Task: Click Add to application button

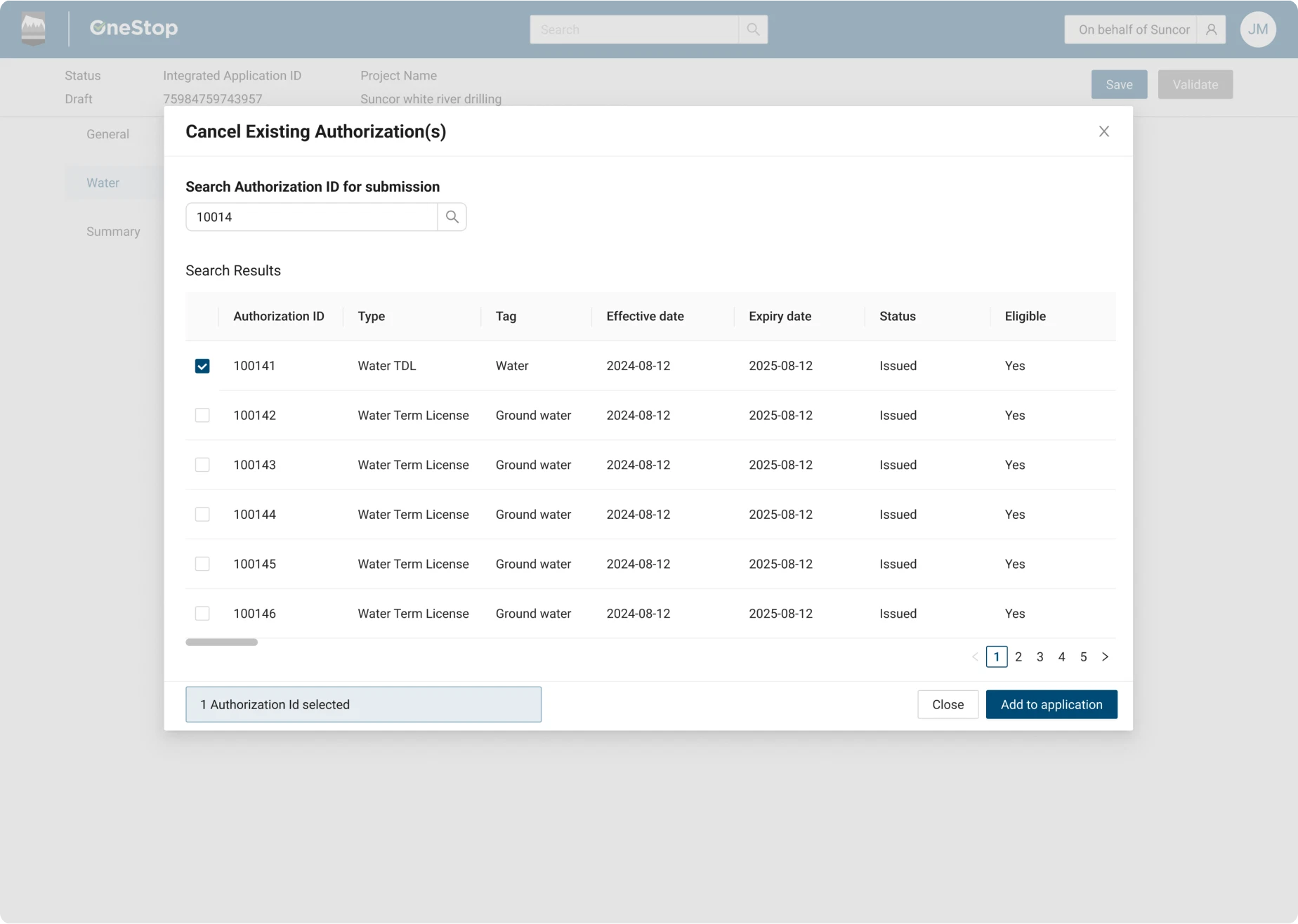Action: coord(1051,704)
